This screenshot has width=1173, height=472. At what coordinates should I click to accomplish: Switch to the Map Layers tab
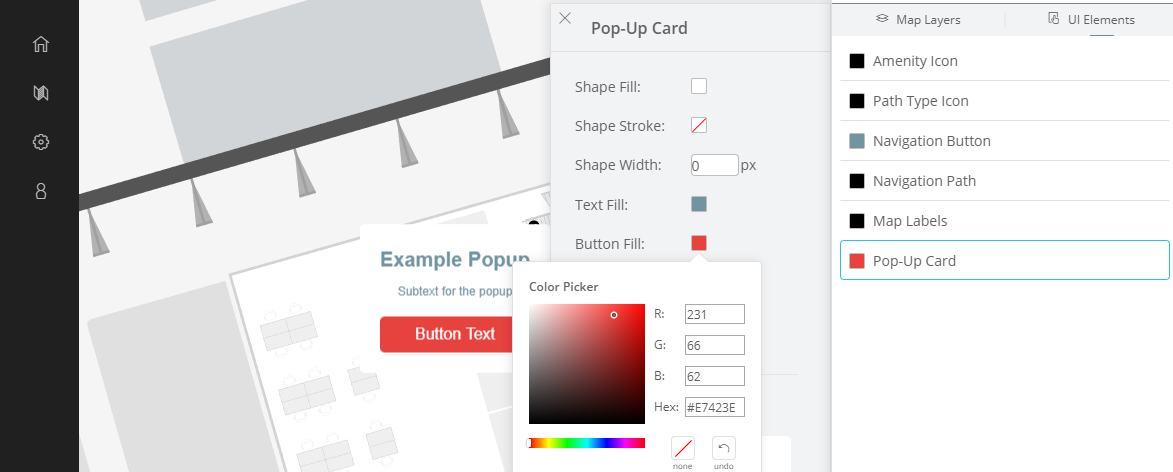click(918, 19)
